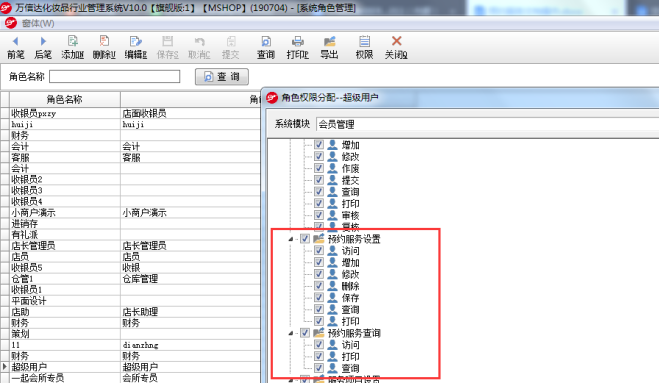Open the 系统模块 combo box
This screenshot has height=383, width=659.
488,124
